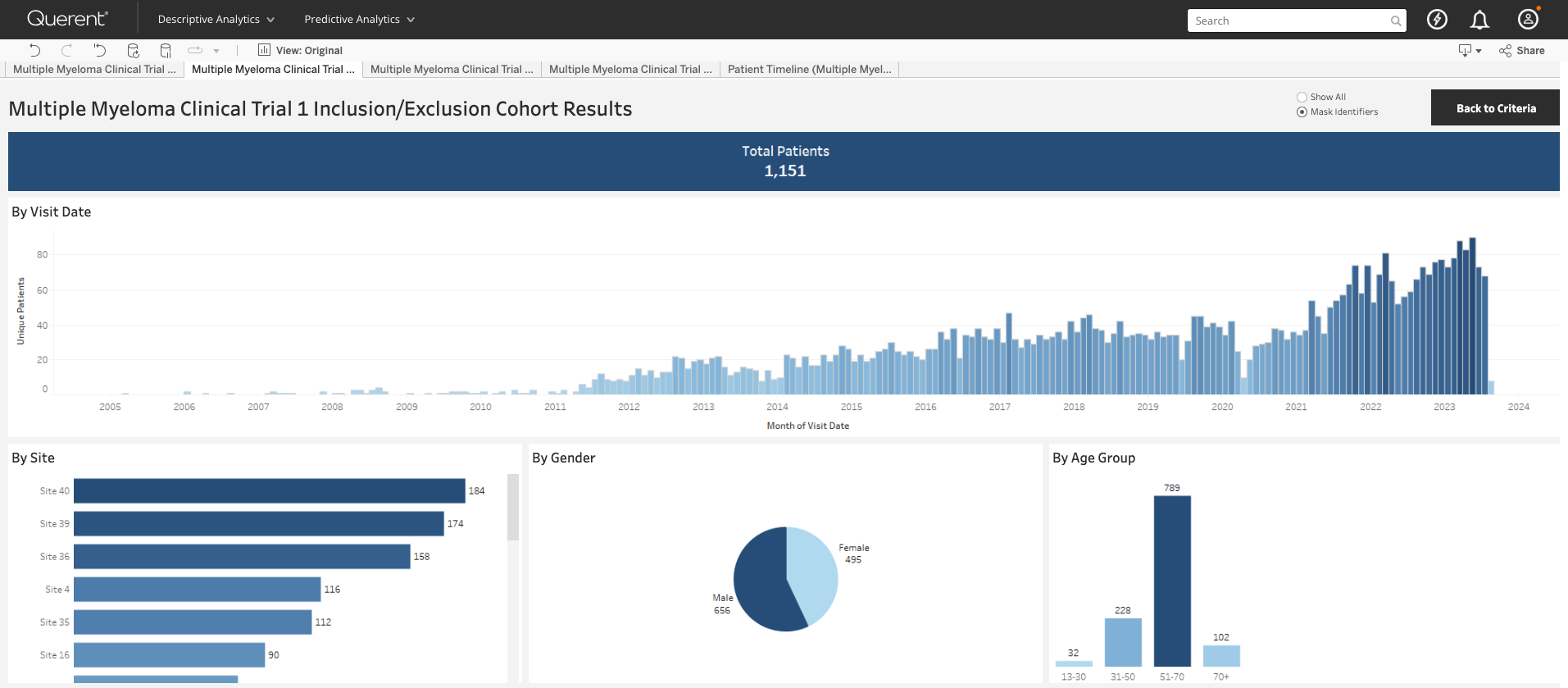This screenshot has height=688, width=1568.
Task: Click the By Site list scrollbar
Action: [513, 507]
